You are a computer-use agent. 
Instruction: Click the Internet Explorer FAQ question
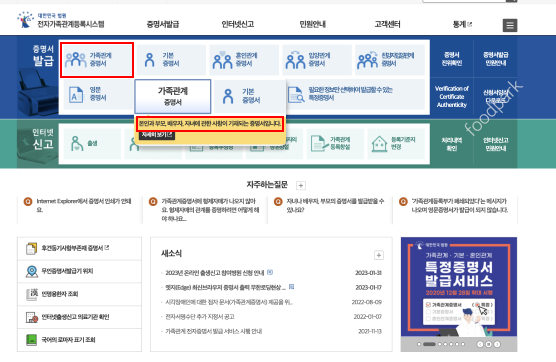click(x=84, y=205)
